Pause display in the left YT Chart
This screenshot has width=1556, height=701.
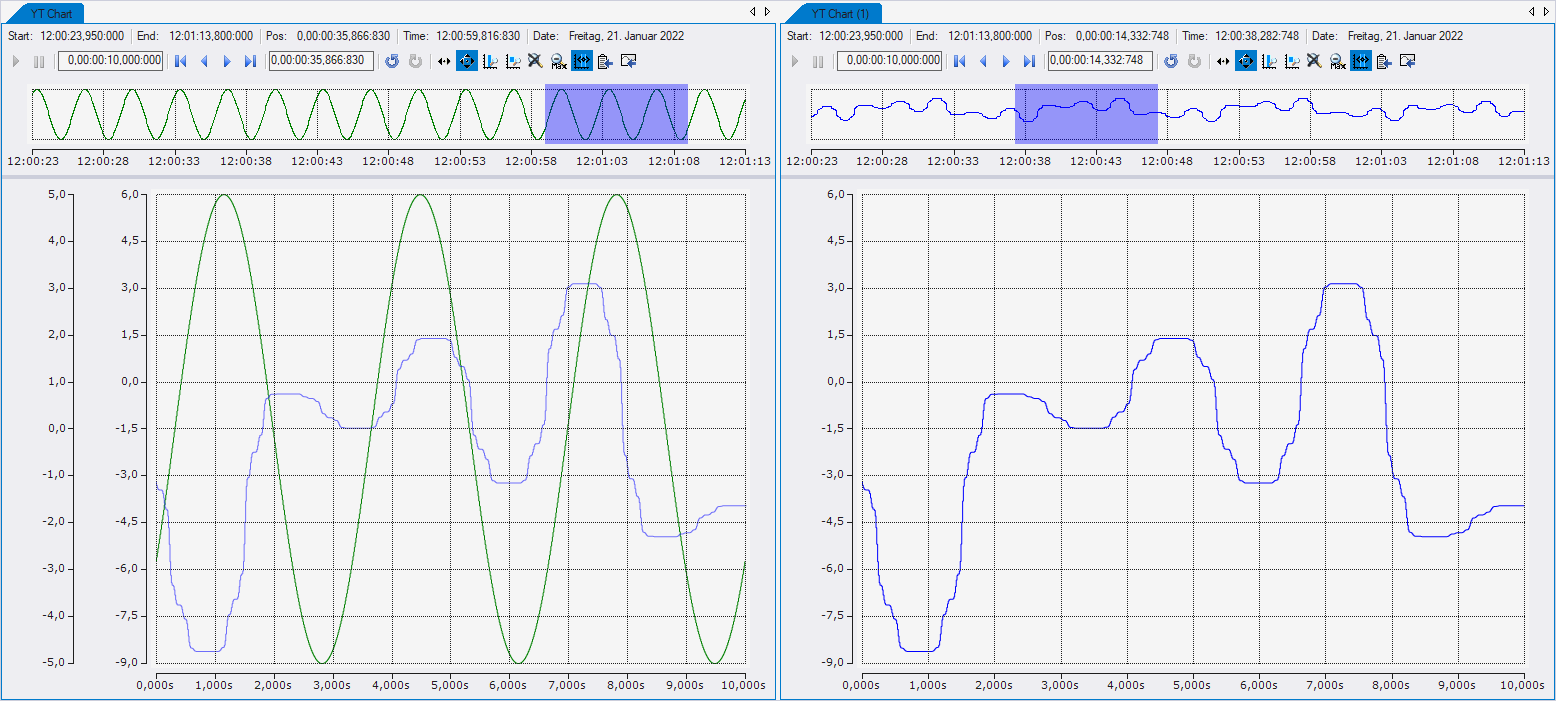tap(39, 61)
